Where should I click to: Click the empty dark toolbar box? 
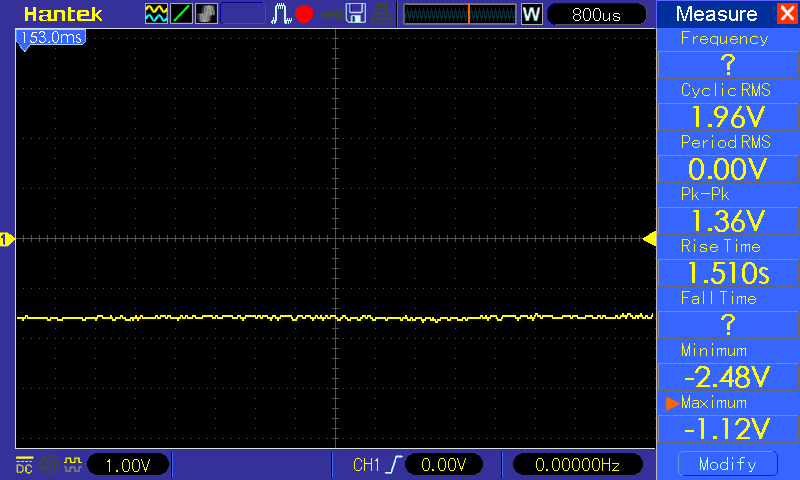click(243, 14)
